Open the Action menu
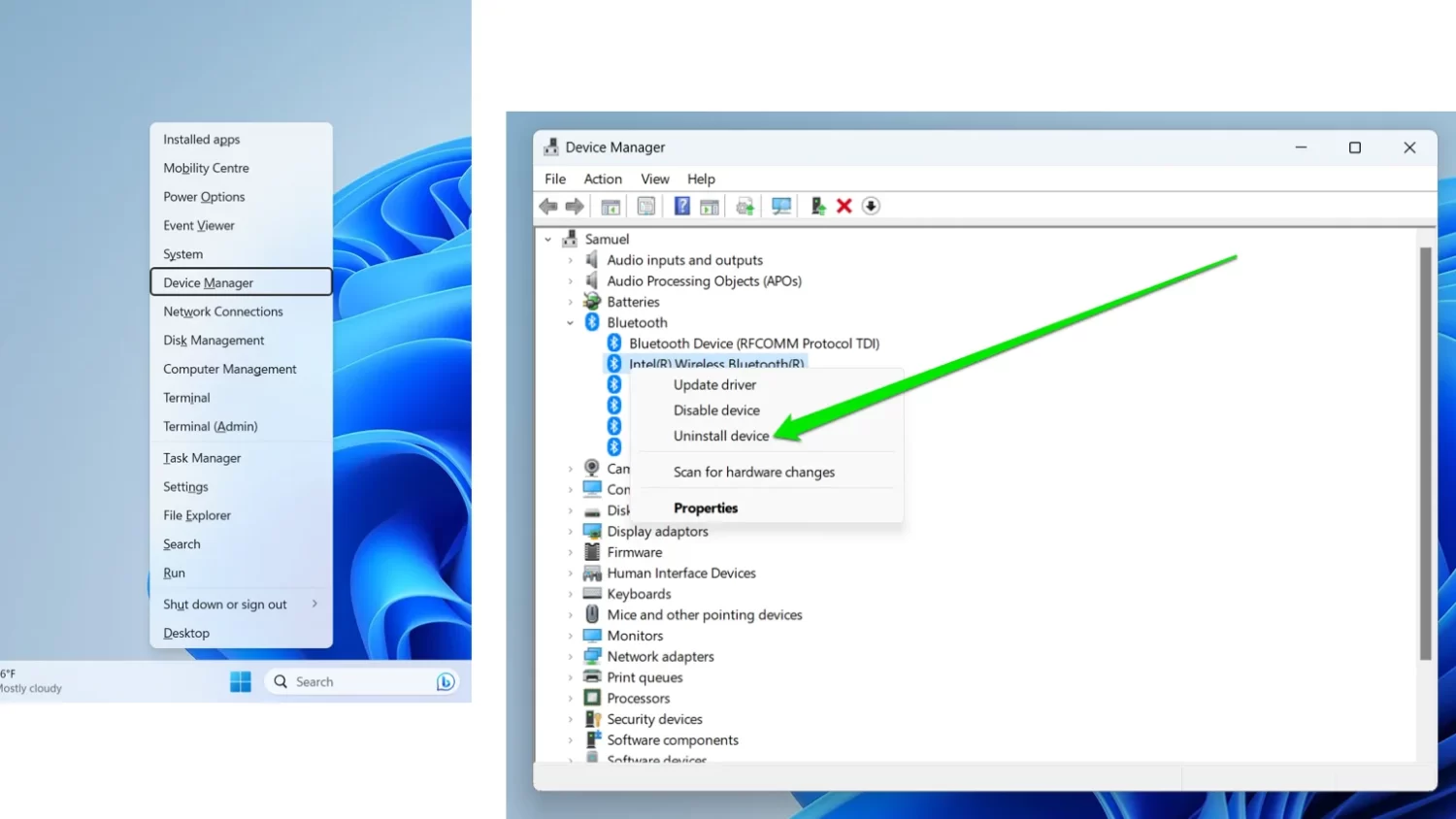 [x=603, y=180]
